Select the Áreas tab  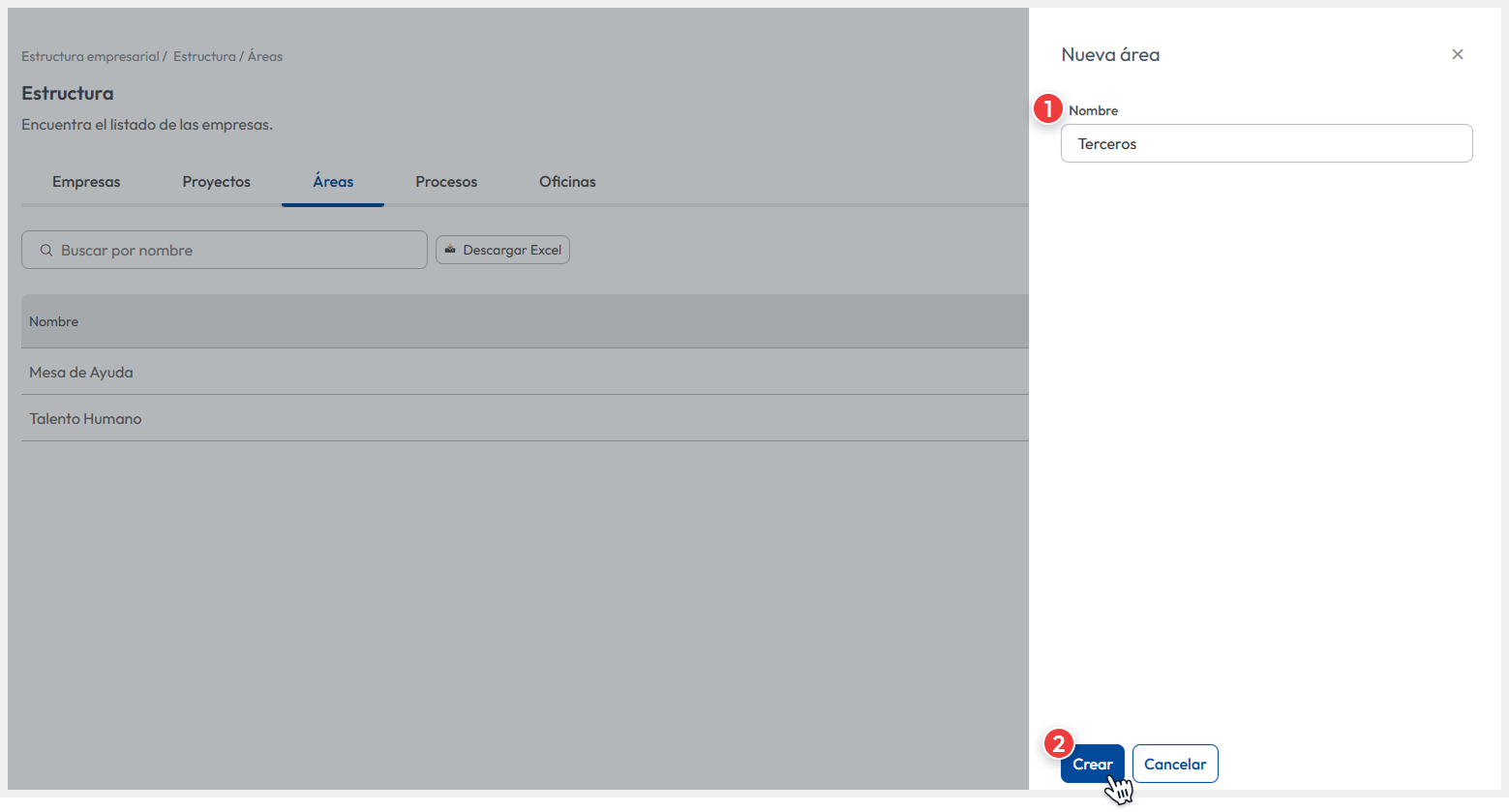(333, 182)
